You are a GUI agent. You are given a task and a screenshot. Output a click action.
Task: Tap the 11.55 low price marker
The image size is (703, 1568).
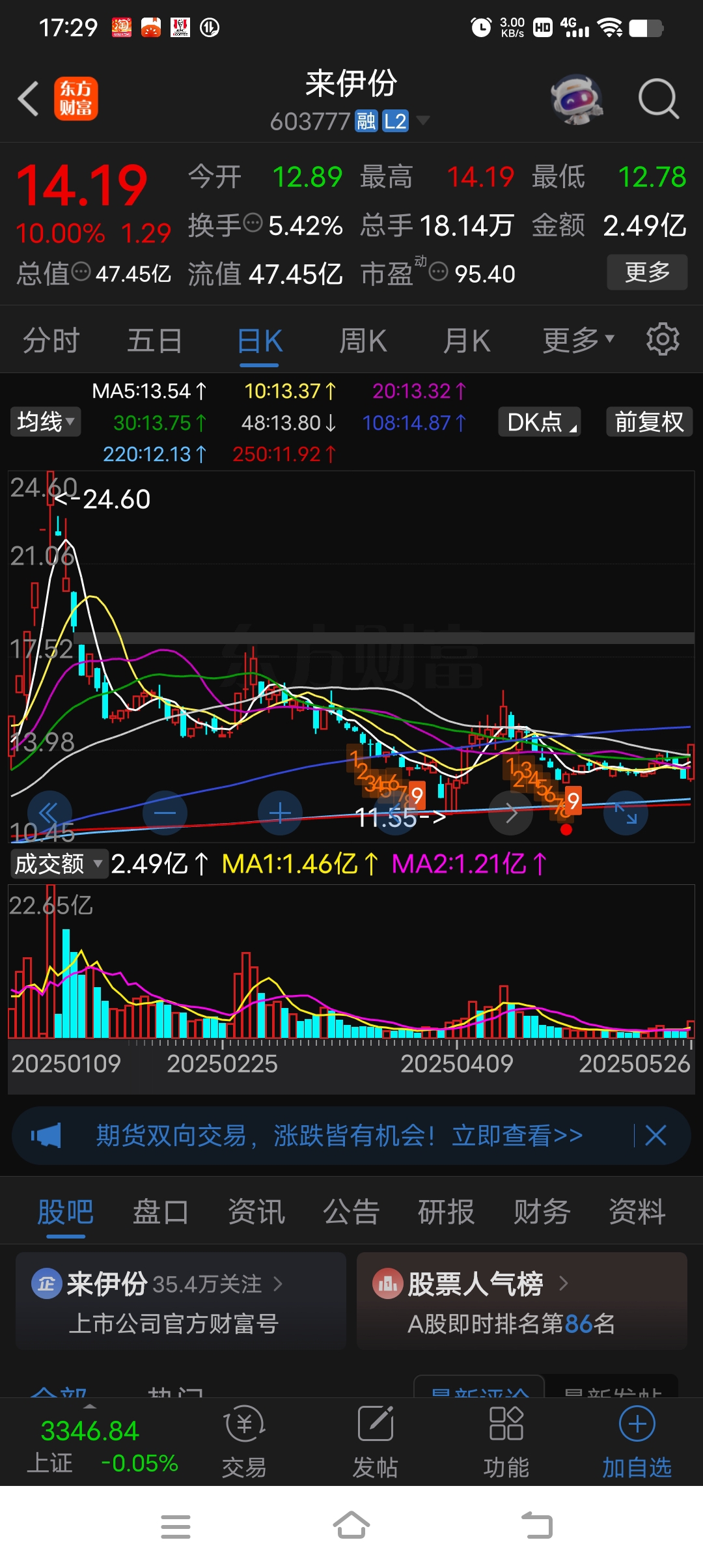(x=400, y=817)
